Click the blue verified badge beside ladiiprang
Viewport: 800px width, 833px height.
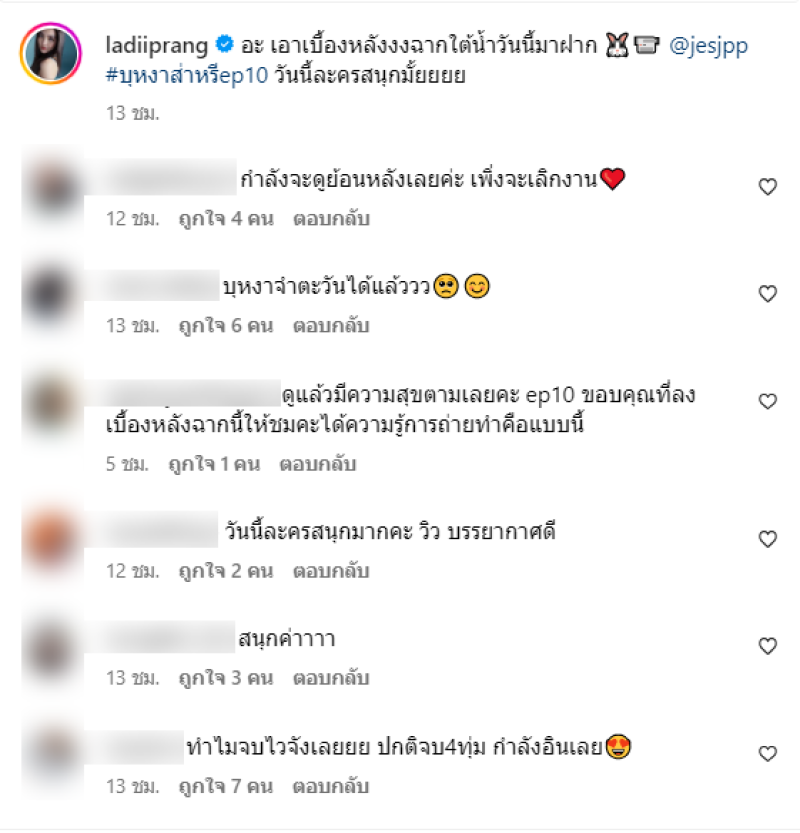click(x=224, y=45)
